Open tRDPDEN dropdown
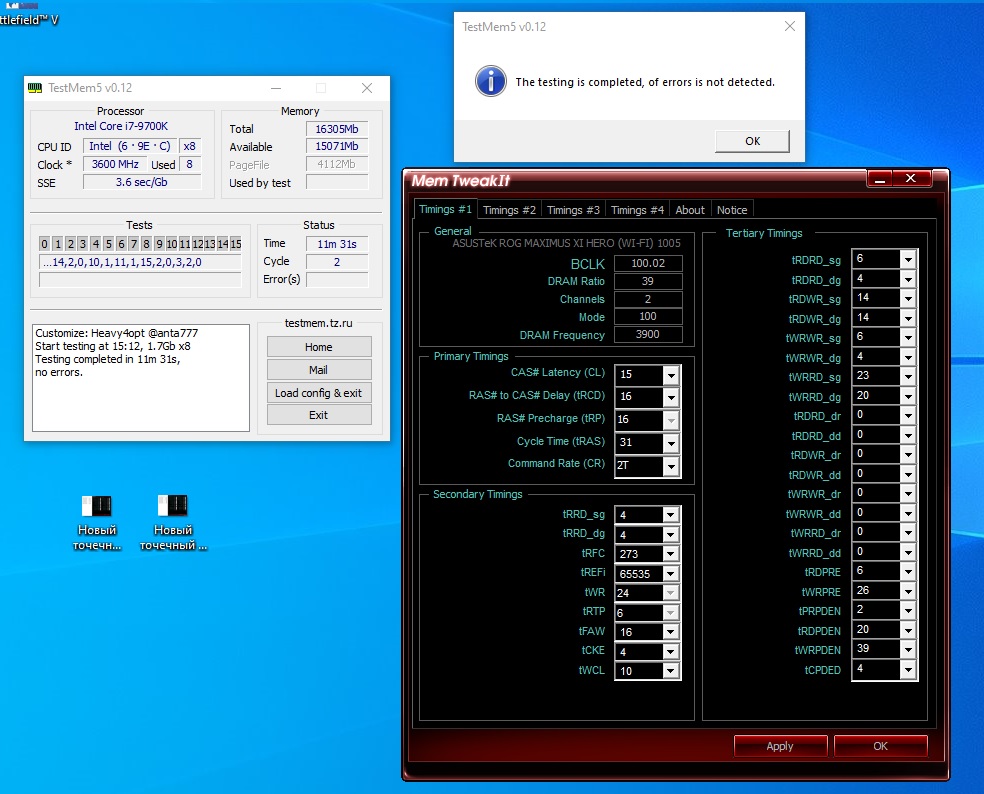 908,630
